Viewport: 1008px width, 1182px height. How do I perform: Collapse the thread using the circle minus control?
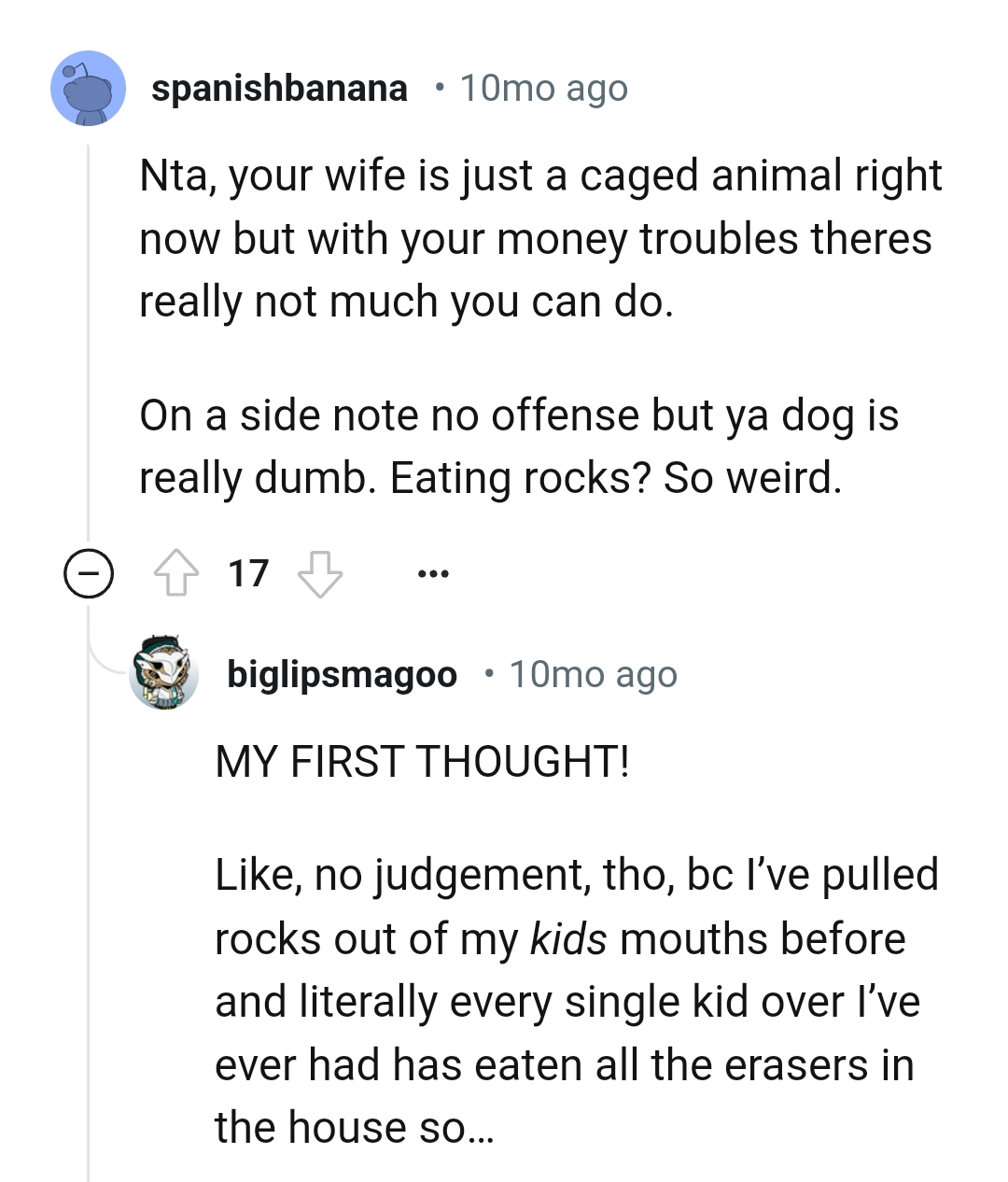coord(86,572)
